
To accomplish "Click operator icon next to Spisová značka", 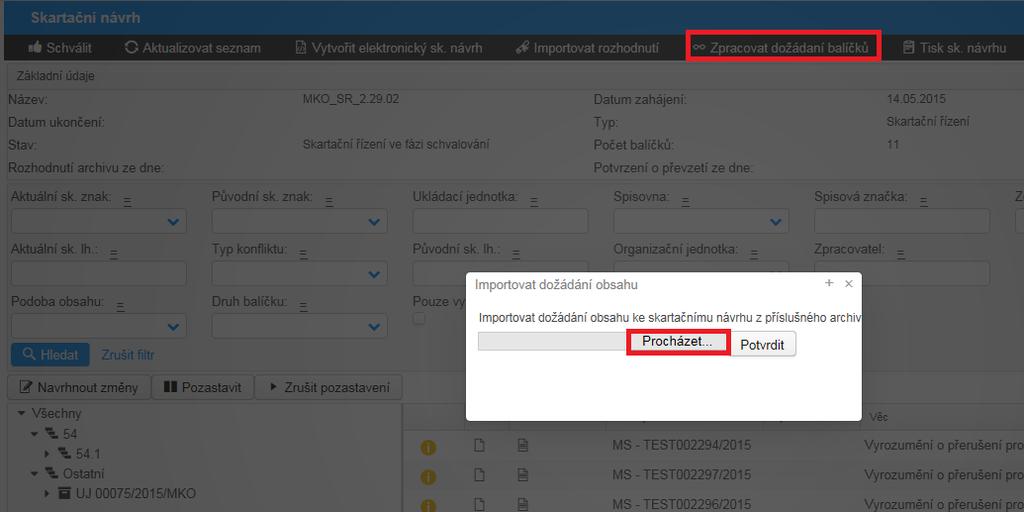I will pyautogui.click(x=923, y=202).
